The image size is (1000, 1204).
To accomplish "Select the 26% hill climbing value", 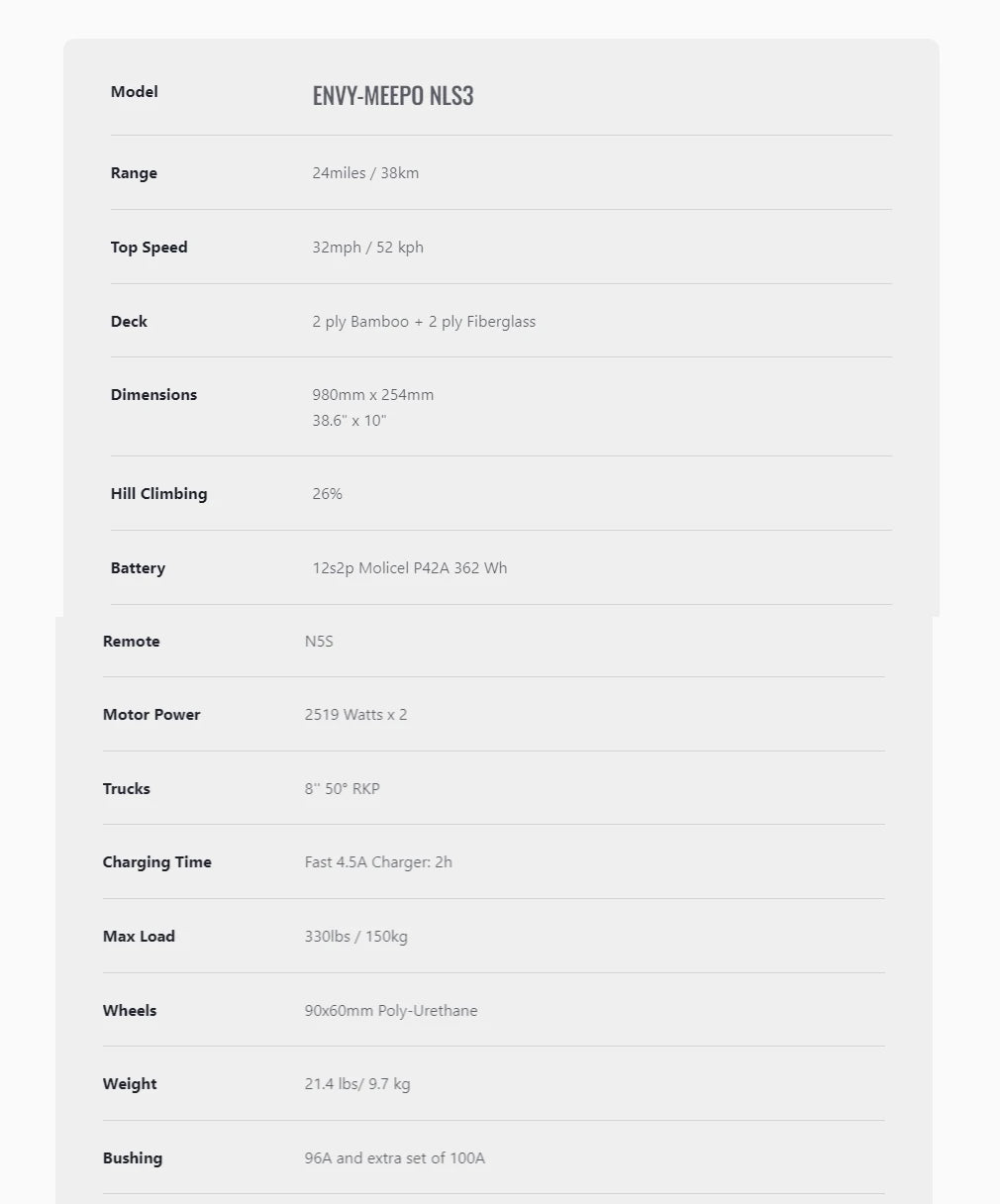I will click(x=327, y=493).
